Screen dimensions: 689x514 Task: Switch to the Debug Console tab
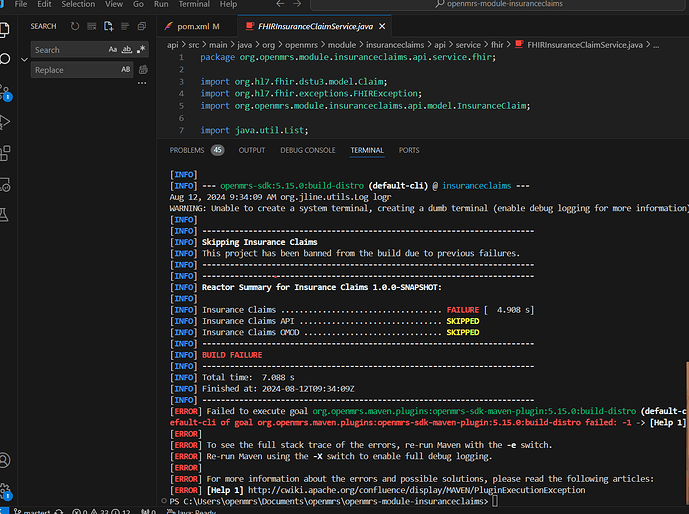[308, 150]
